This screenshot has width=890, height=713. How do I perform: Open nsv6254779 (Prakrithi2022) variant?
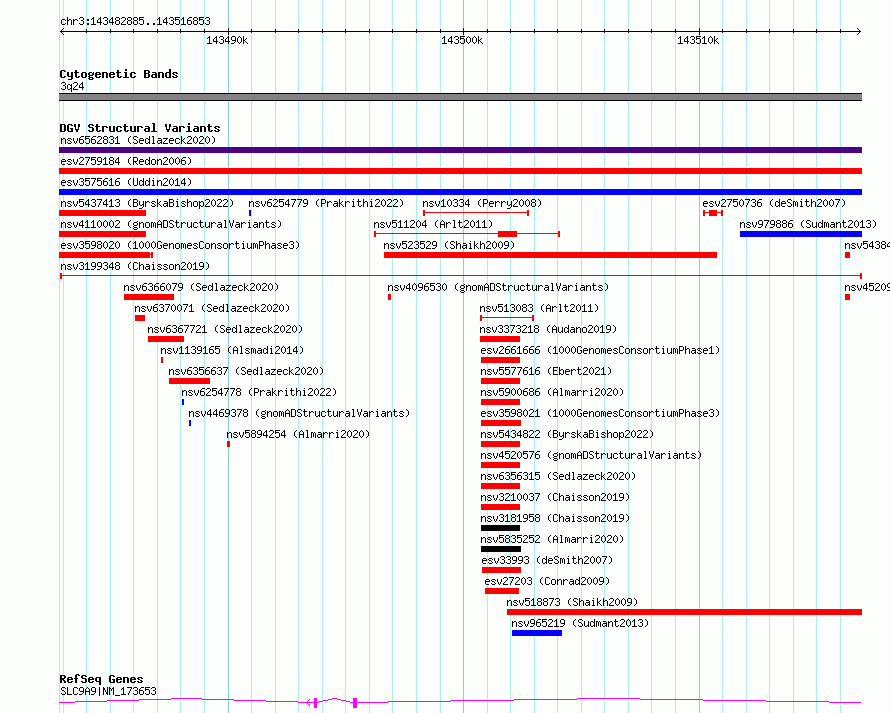326,203
